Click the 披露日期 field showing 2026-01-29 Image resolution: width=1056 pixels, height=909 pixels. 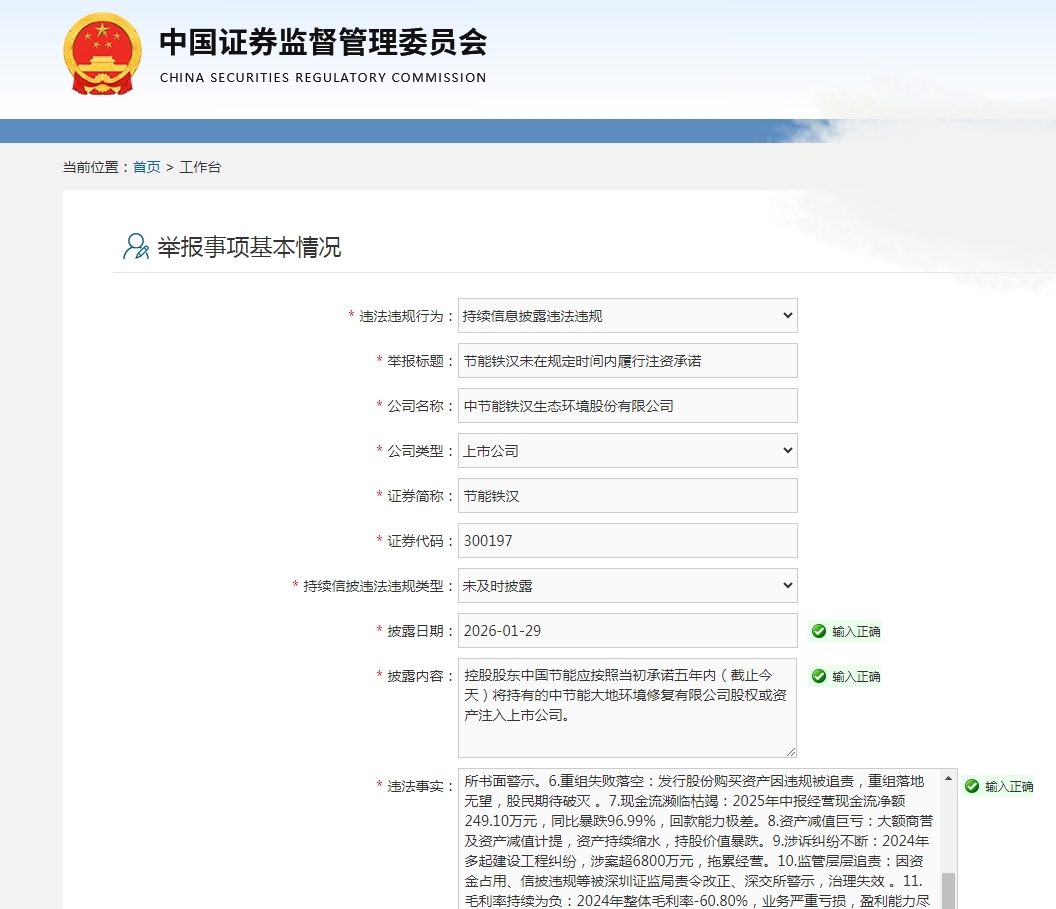pos(628,631)
